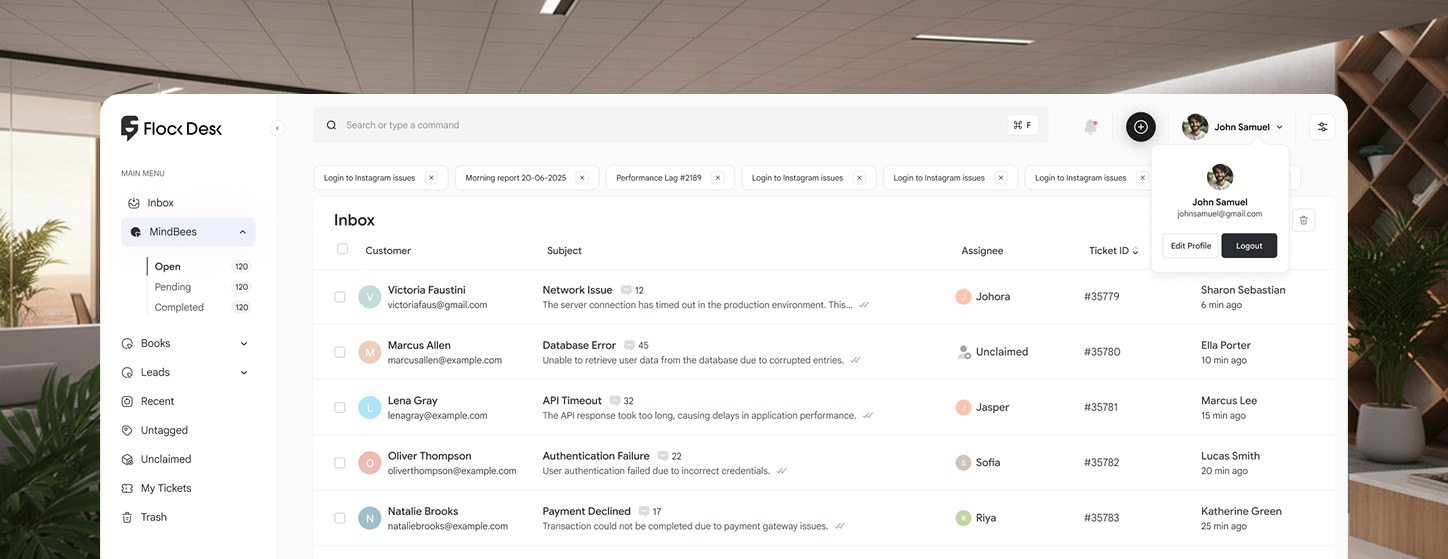Click the email oliverthompson@example.com
1448x559 pixels.
coord(452,471)
